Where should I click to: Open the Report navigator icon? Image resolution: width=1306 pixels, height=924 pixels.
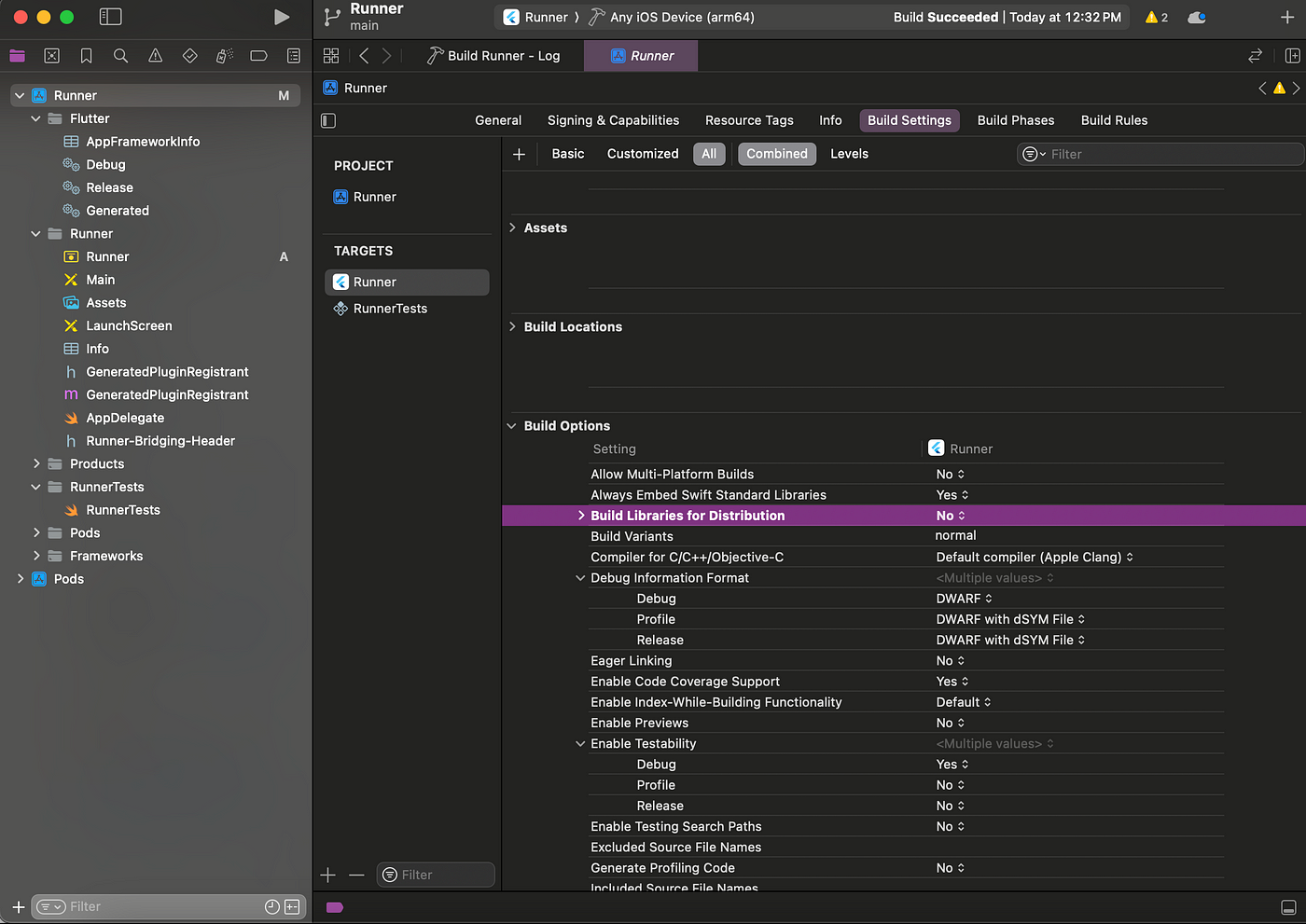(x=293, y=56)
